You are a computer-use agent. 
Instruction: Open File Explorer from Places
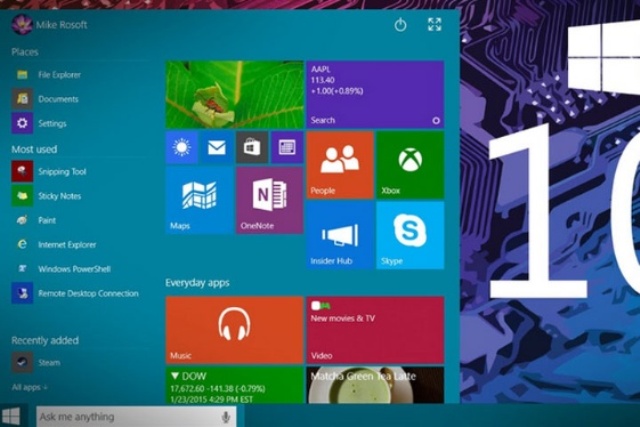click(x=60, y=75)
